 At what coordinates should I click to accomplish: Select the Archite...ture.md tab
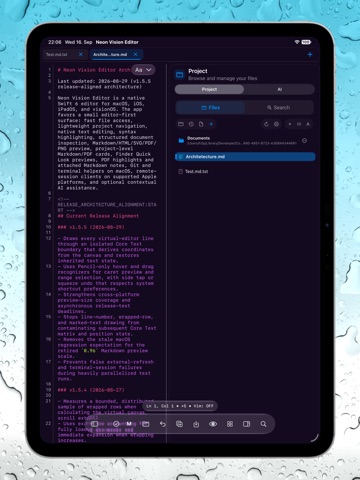click(x=116, y=54)
